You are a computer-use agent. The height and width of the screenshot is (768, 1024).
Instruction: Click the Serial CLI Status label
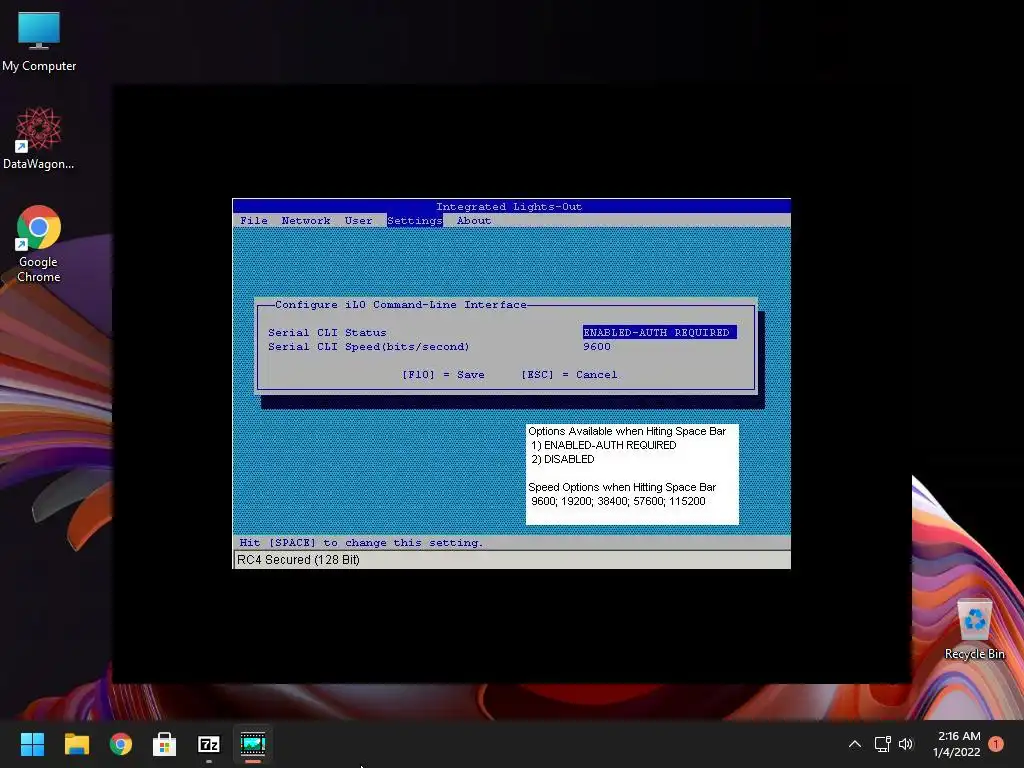(327, 332)
